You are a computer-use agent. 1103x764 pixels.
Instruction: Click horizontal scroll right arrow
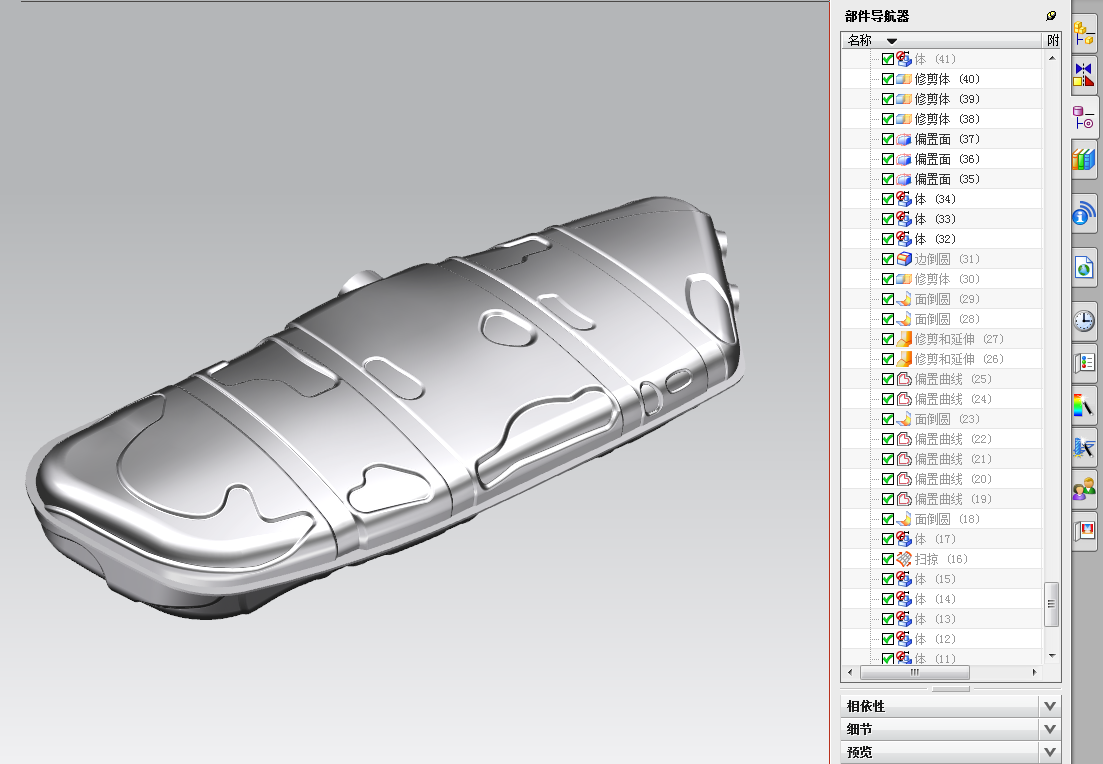(1034, 673)
